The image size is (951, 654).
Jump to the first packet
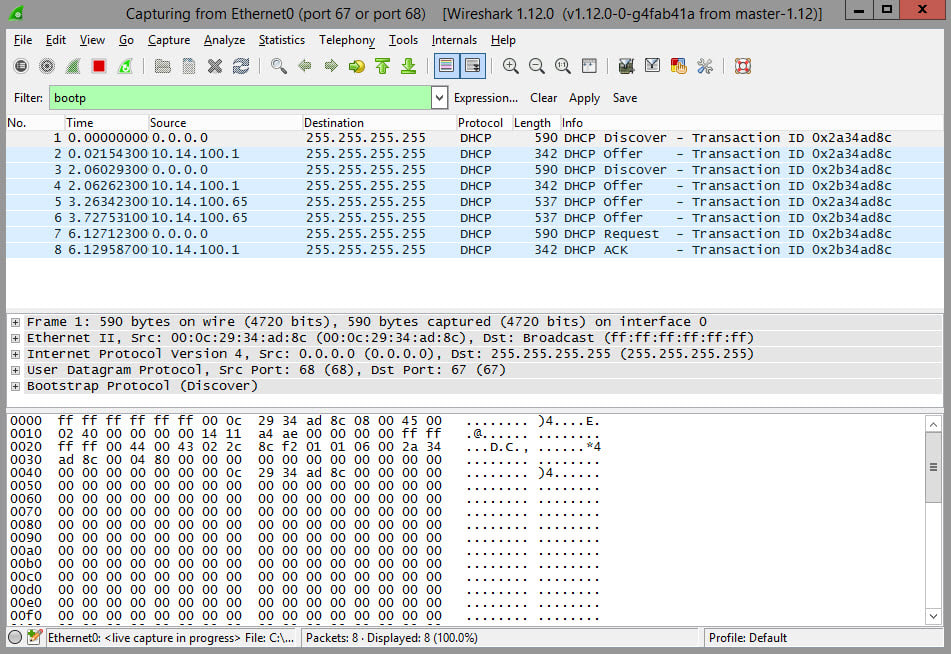382,66
